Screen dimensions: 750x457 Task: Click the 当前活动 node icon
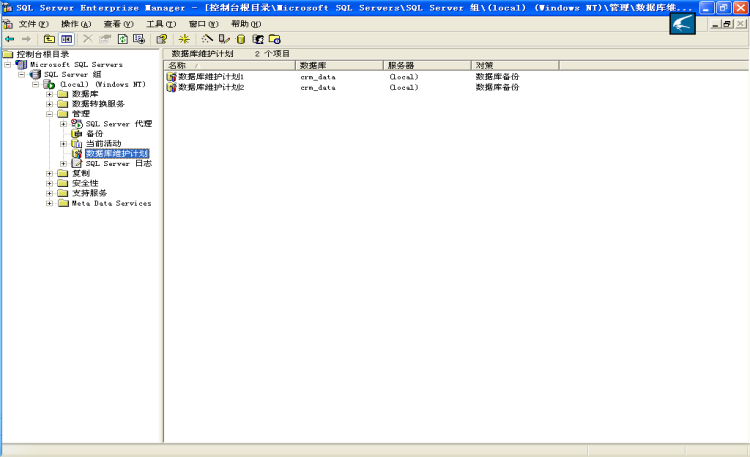pos(77,144)
